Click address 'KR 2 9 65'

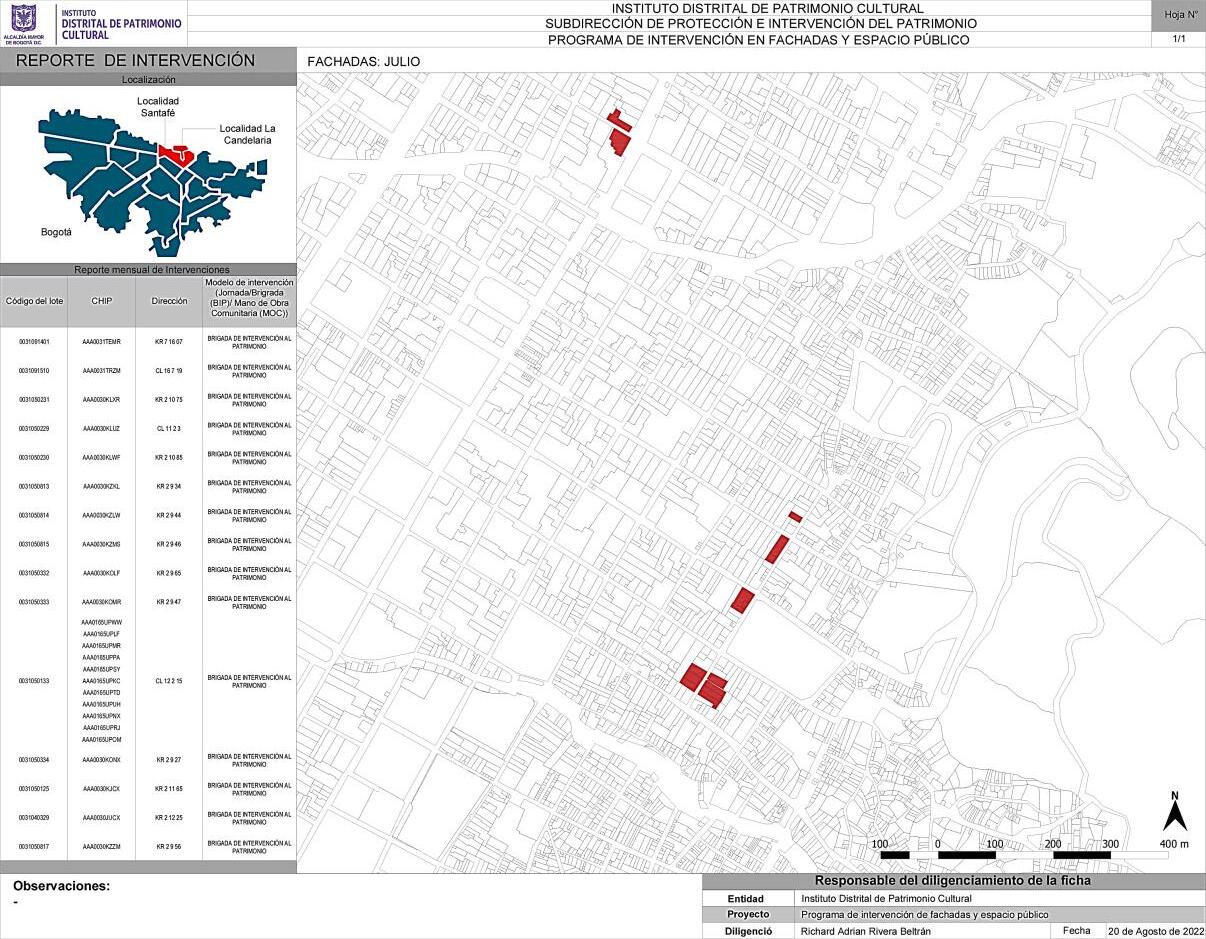coord(169,574)
